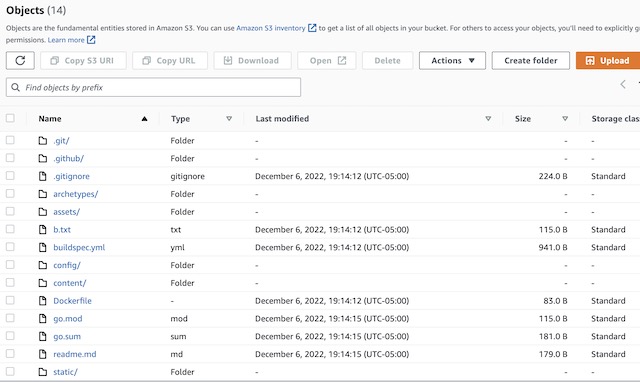Click the buildspec.yml file icon

point(42,247)
